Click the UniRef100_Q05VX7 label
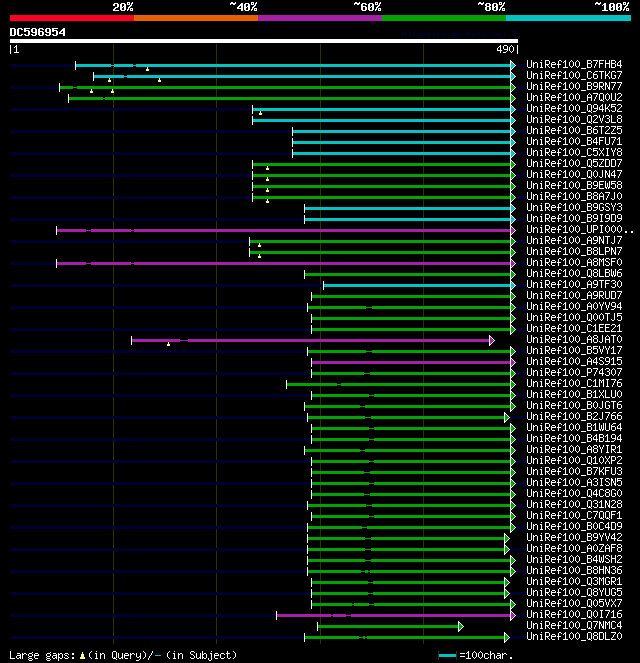640x663 pixels. [574, 603]
